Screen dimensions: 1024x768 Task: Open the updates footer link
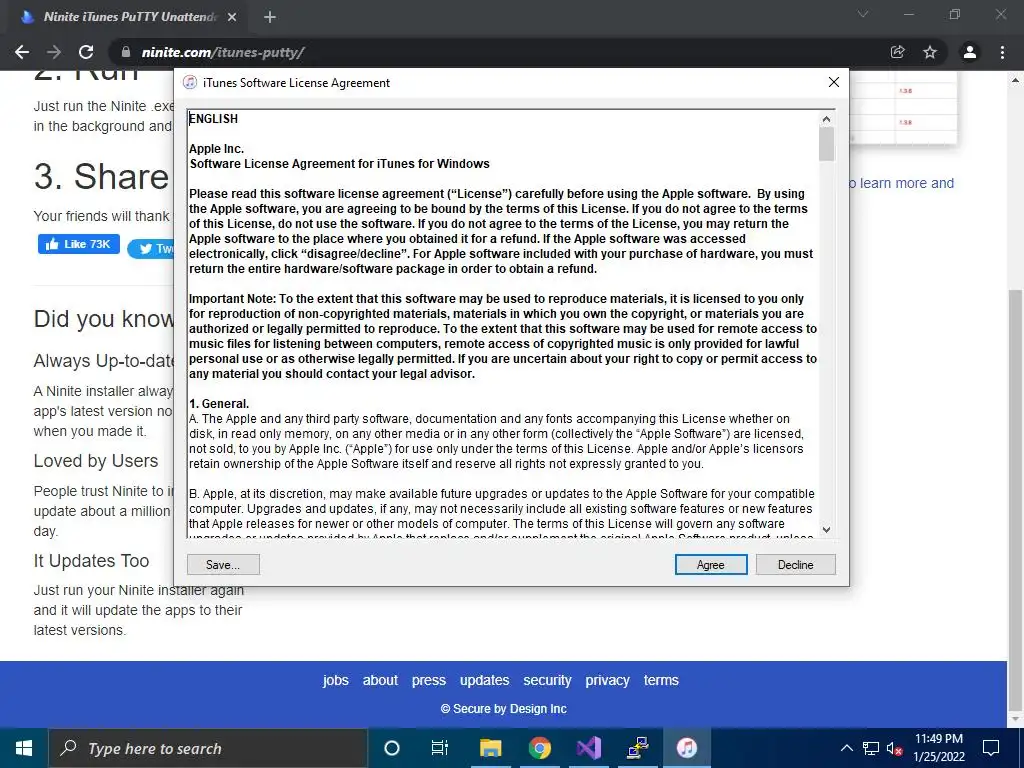485,680
